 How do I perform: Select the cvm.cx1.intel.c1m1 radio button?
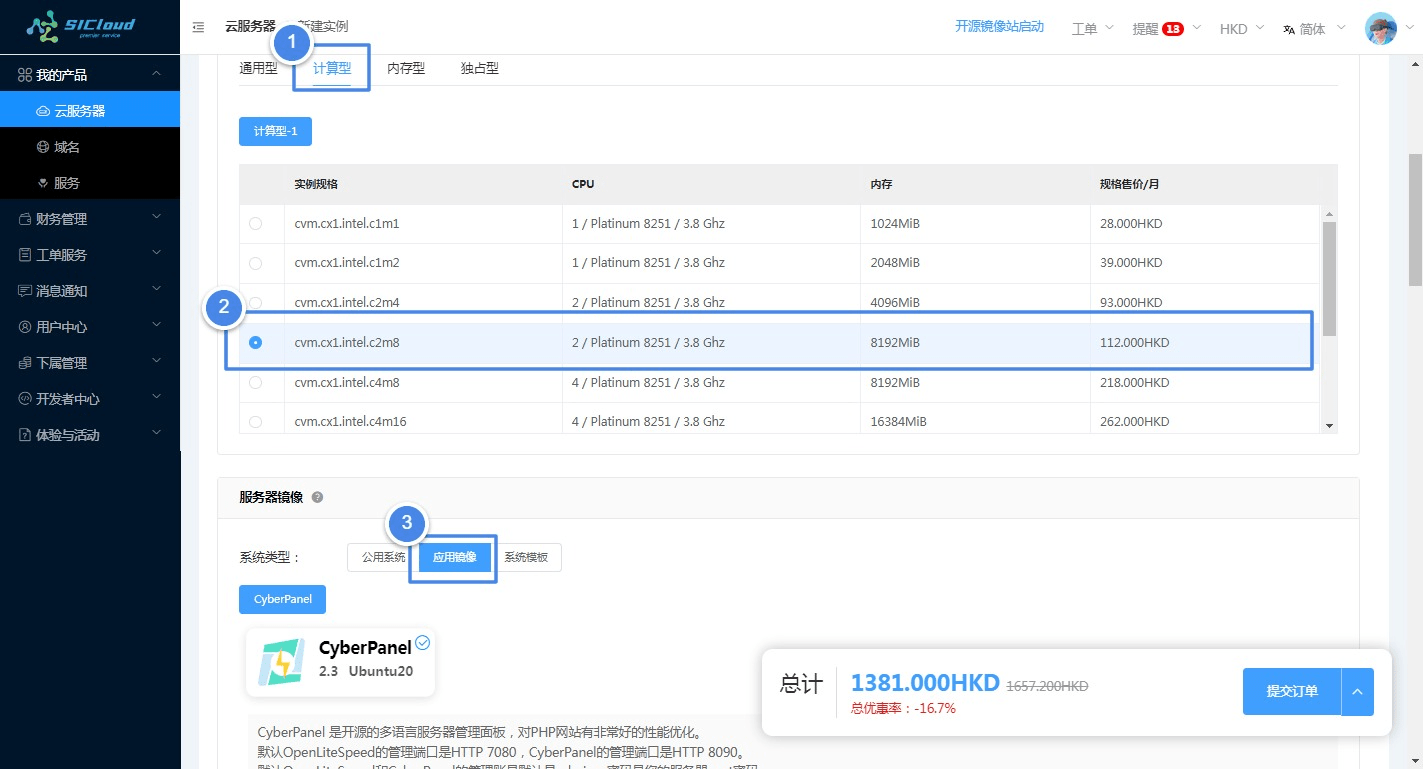[x=255, y=224]
